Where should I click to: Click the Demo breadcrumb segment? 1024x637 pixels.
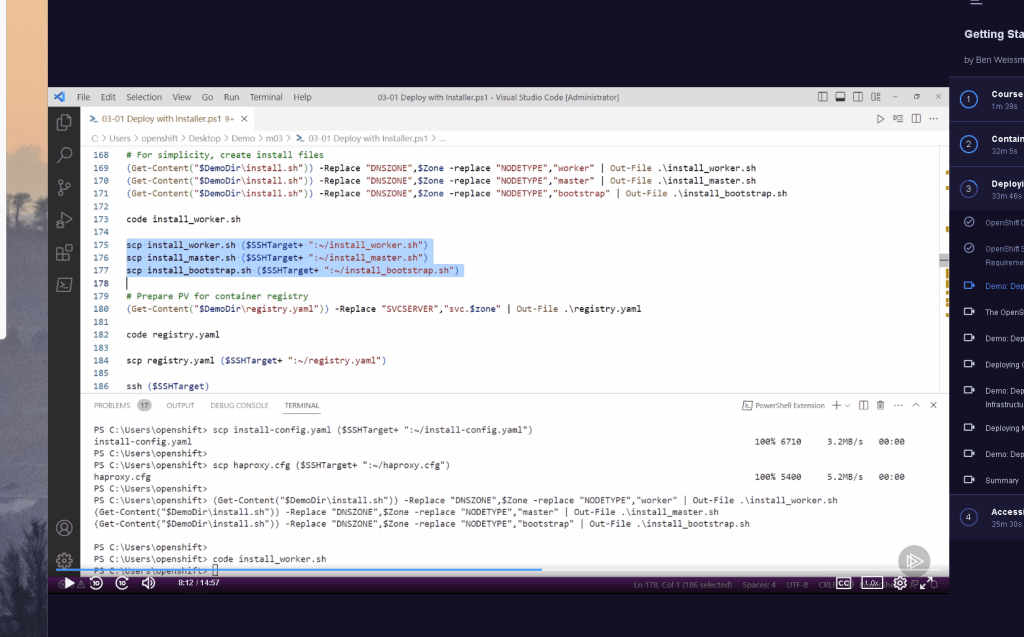coord(243,139)
